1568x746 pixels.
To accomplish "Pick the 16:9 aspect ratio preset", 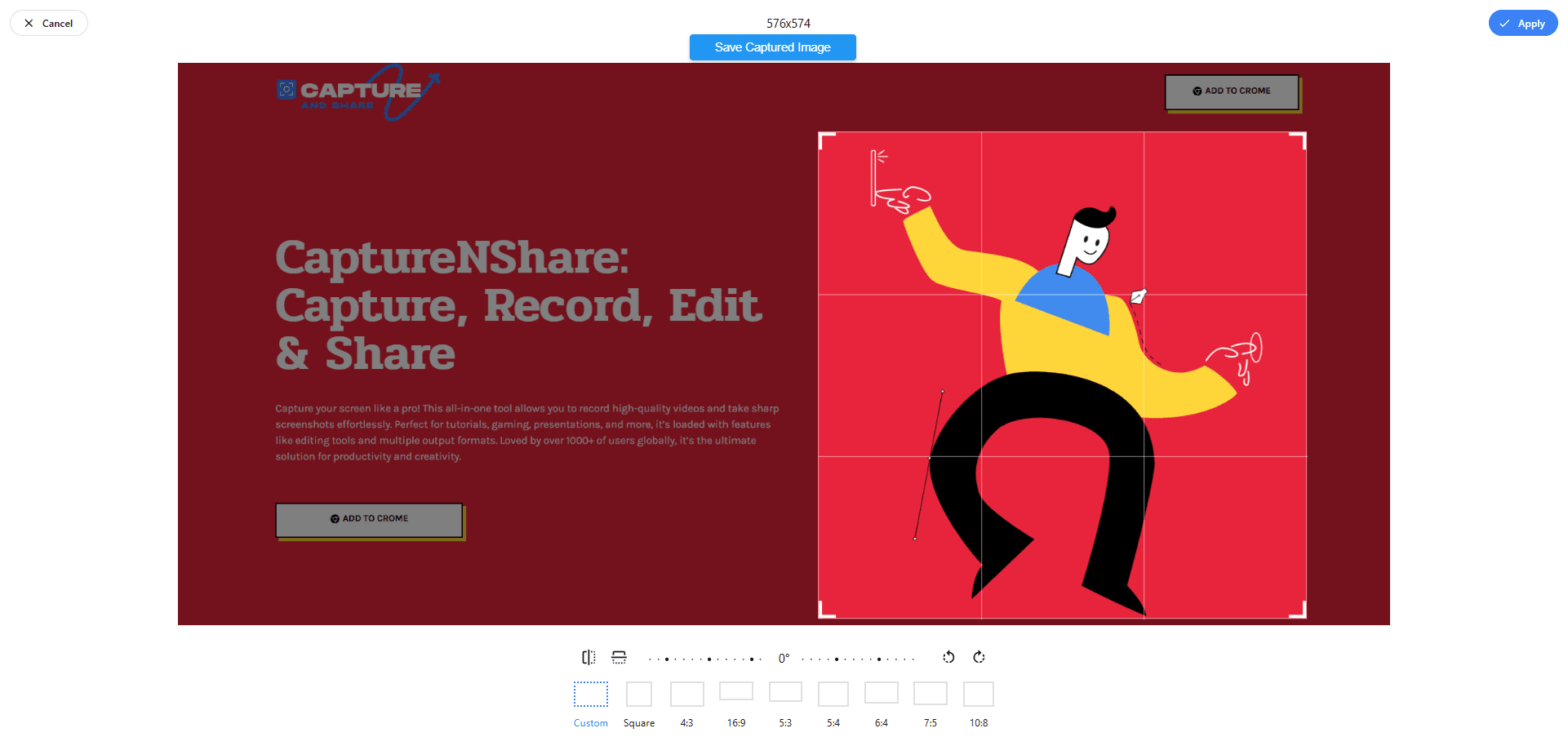I will (736, 693).
